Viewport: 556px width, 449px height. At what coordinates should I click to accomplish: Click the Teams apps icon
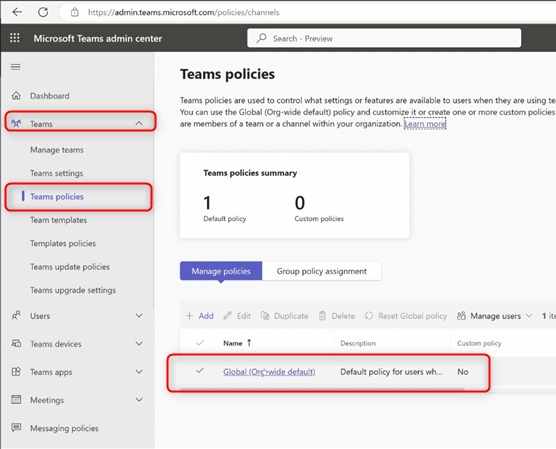tap(16, 372)
